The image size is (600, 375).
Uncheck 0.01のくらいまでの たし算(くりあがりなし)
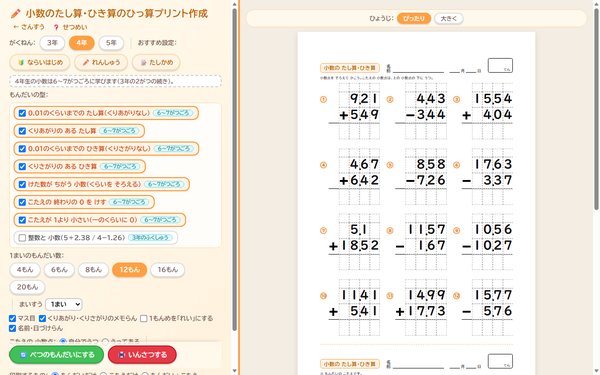click(22, 113)
